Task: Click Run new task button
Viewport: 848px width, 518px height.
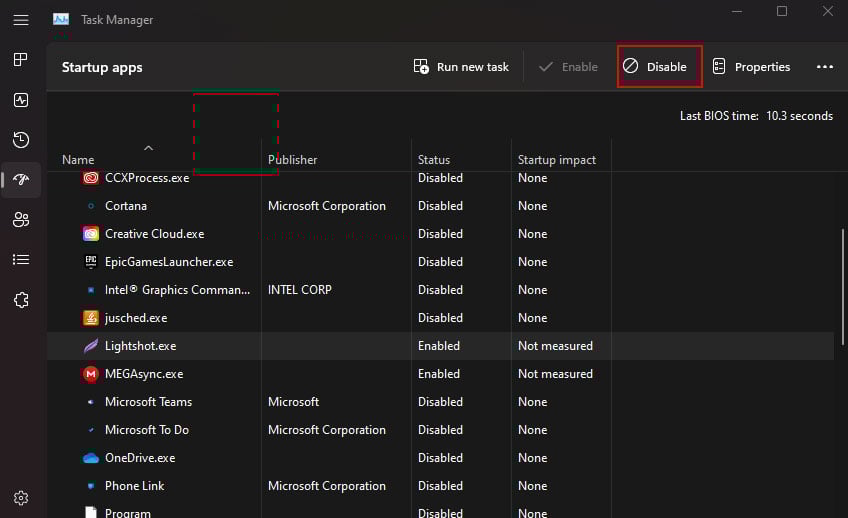Action: pyautogui.click(x=461, y=67)
